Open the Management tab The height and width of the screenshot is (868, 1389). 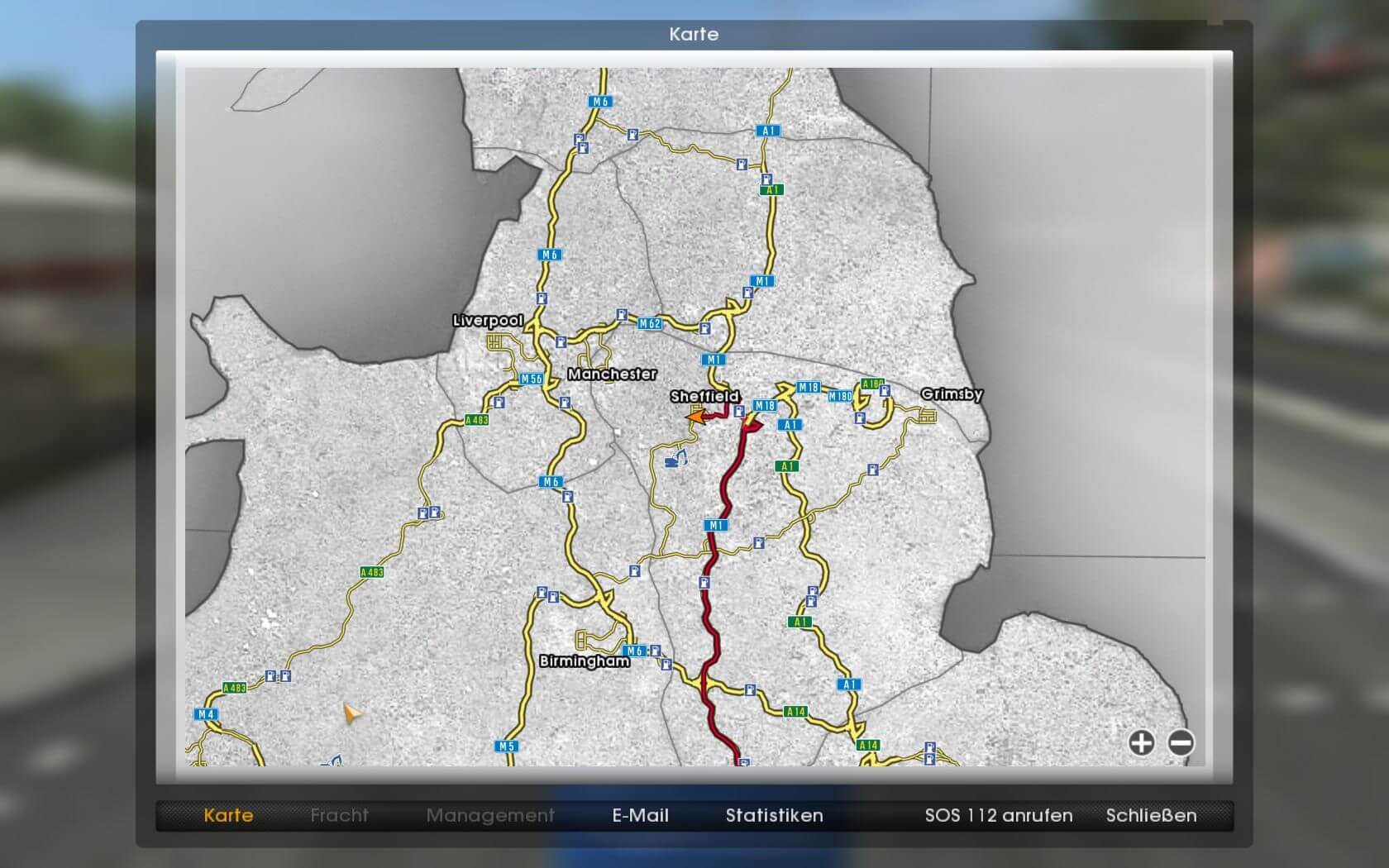pyautogui.click(x=490, y=815)
